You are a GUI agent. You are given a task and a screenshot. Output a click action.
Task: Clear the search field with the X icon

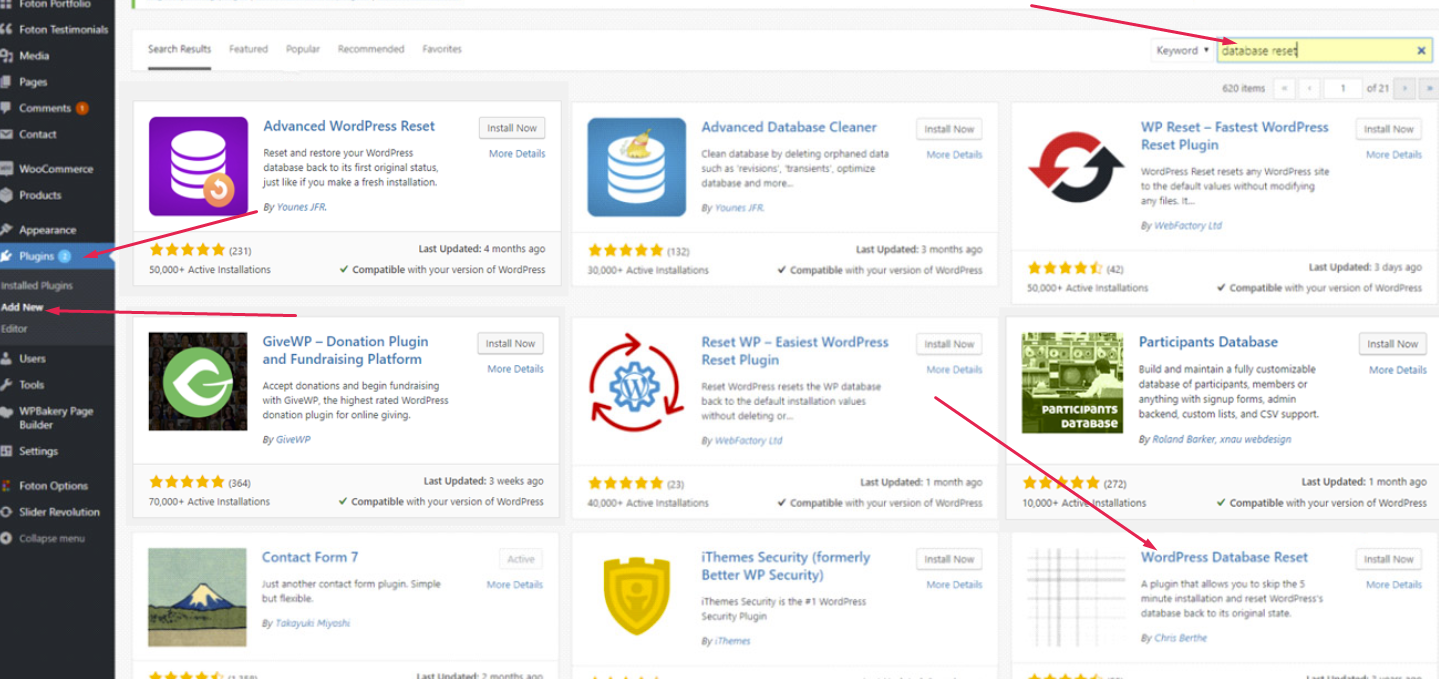[x=1421, y=51]
